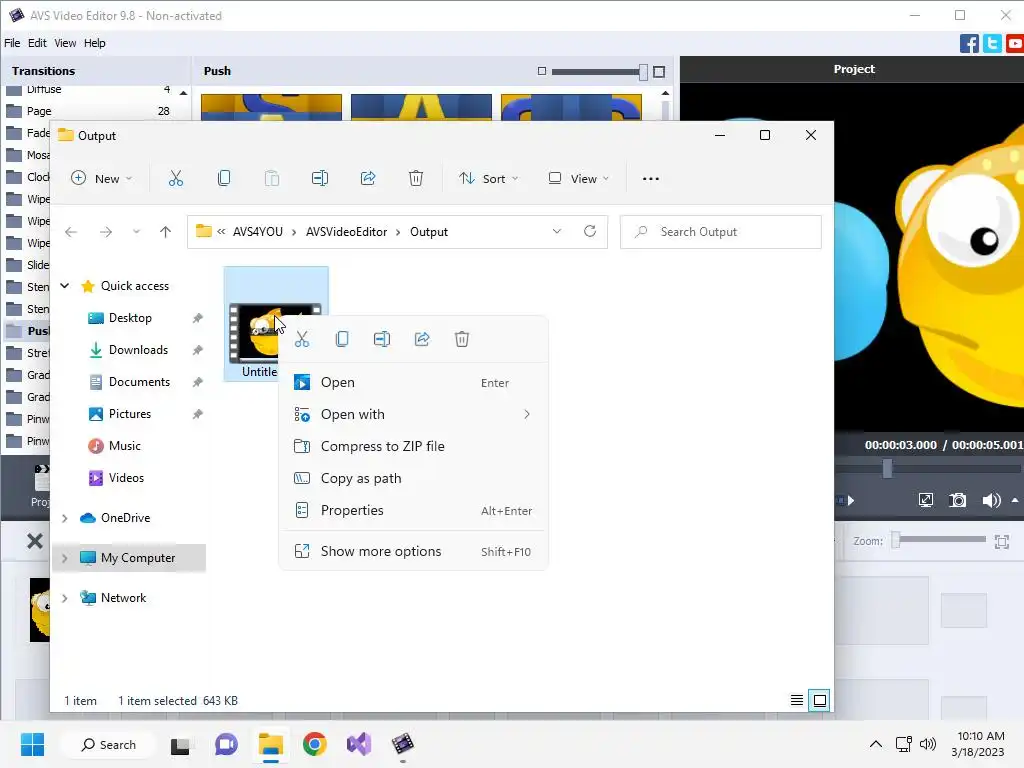Click snapshot camera icon in preview
The image size is (1024, 768).
pos(957,500)
